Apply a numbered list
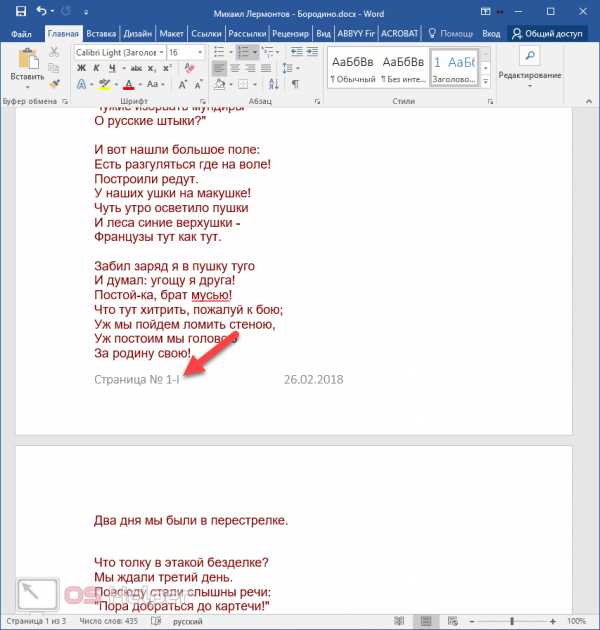The width and height of the screenshot is (600, 630). [244, 52]
